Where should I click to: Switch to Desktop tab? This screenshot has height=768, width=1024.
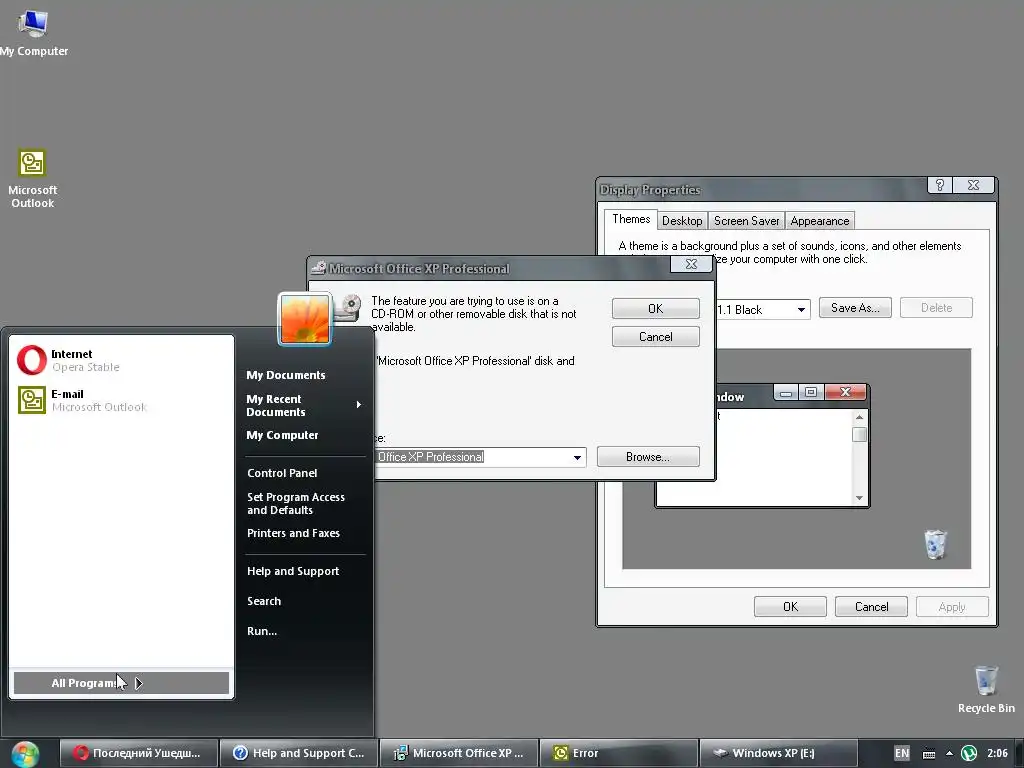click(682, 221)
